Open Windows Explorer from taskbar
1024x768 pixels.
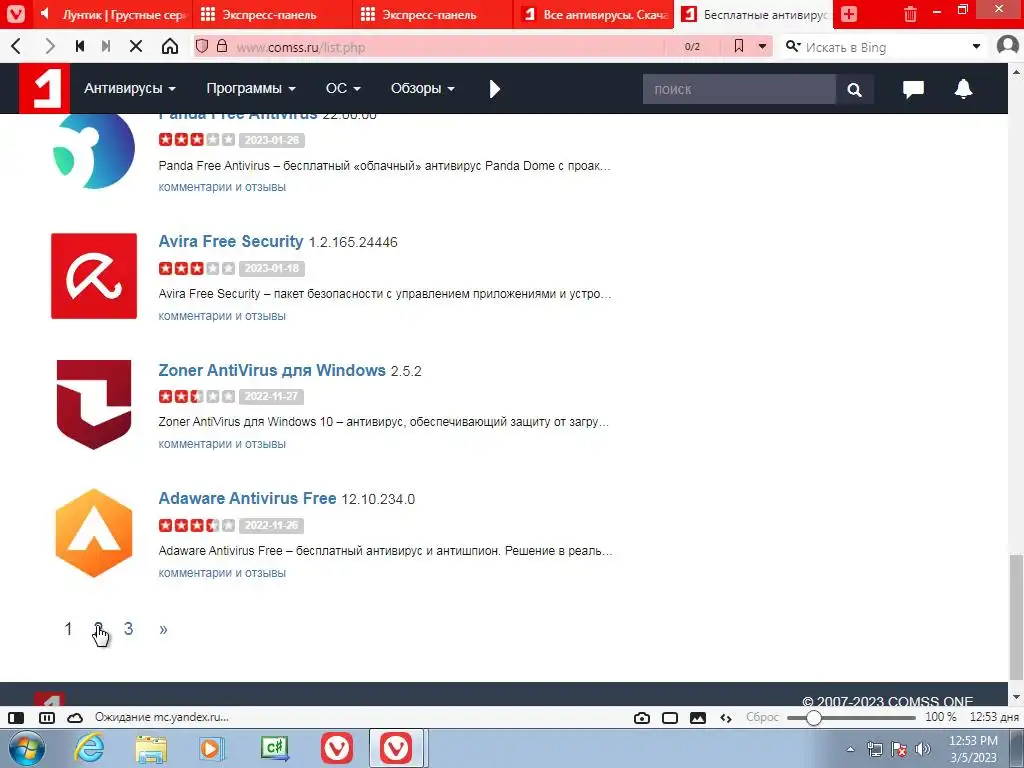click(151, 748)
